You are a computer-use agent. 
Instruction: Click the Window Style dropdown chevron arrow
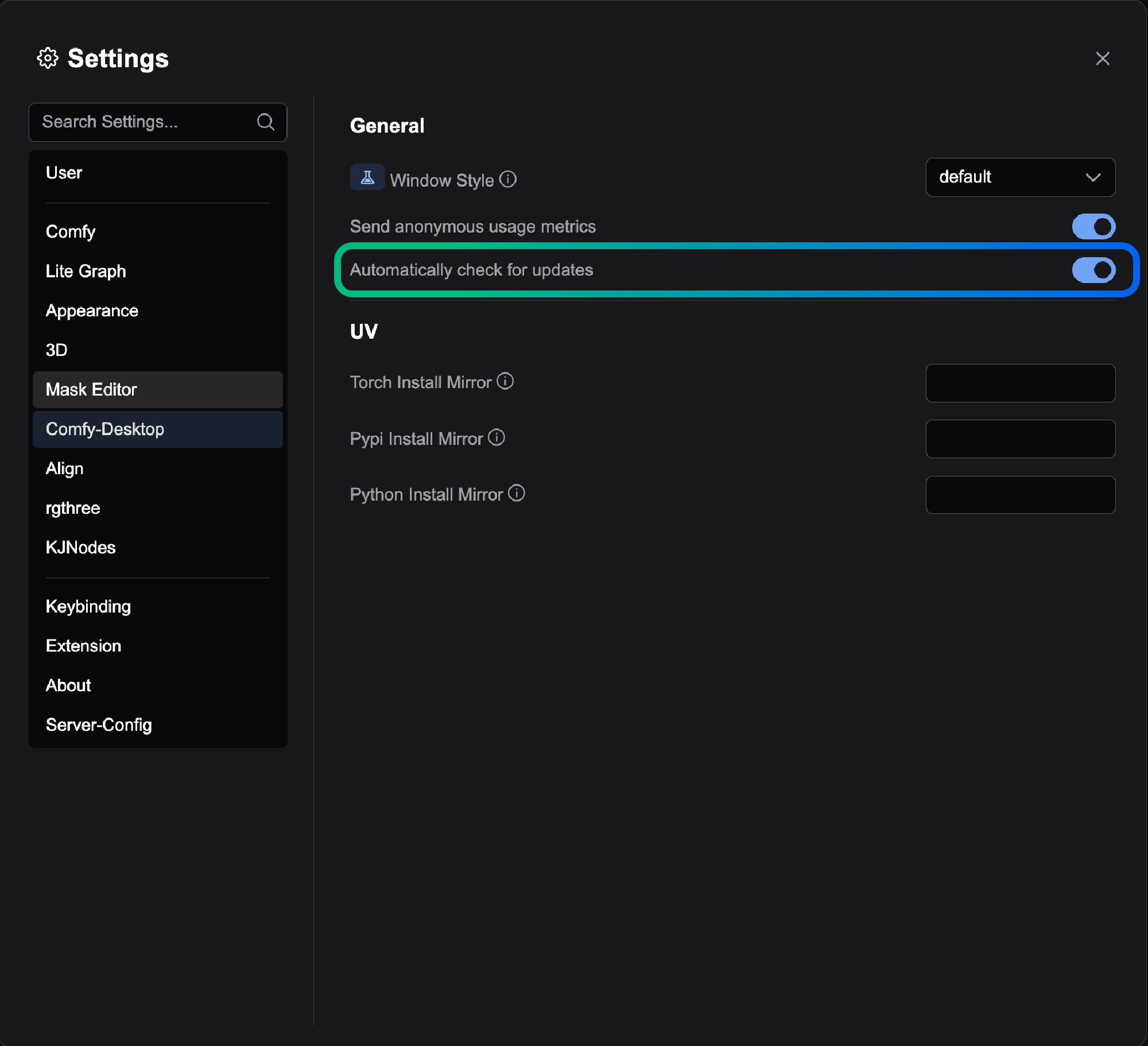pos(1093,177)
